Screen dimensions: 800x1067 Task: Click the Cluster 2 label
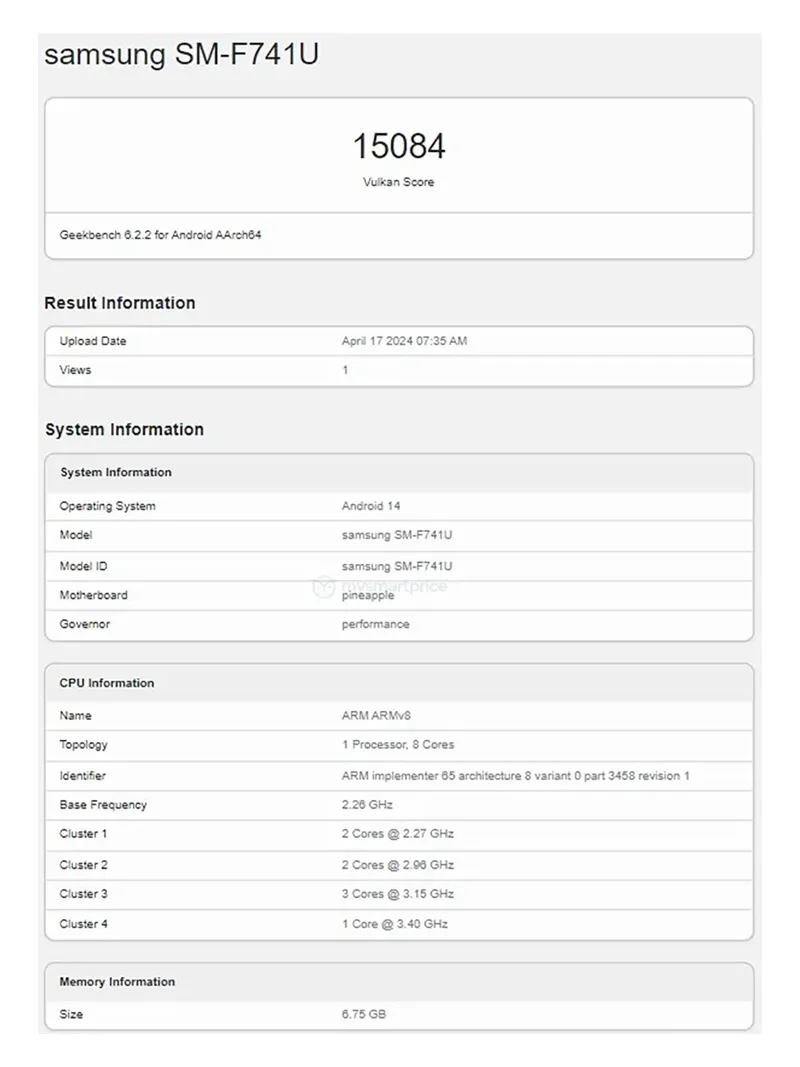(x=83, y=866)
